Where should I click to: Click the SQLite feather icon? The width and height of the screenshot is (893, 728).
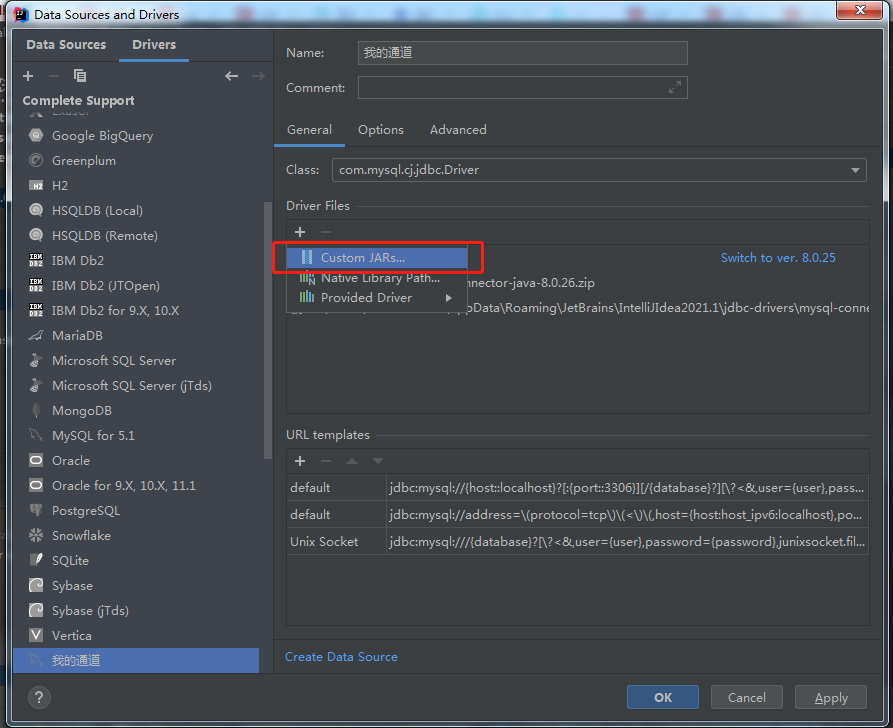[36, 561]
